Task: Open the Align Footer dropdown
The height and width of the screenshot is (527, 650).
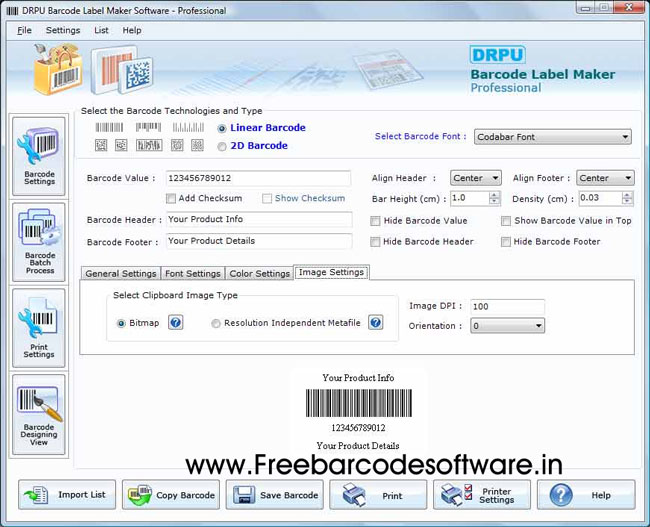Action: 605,178
